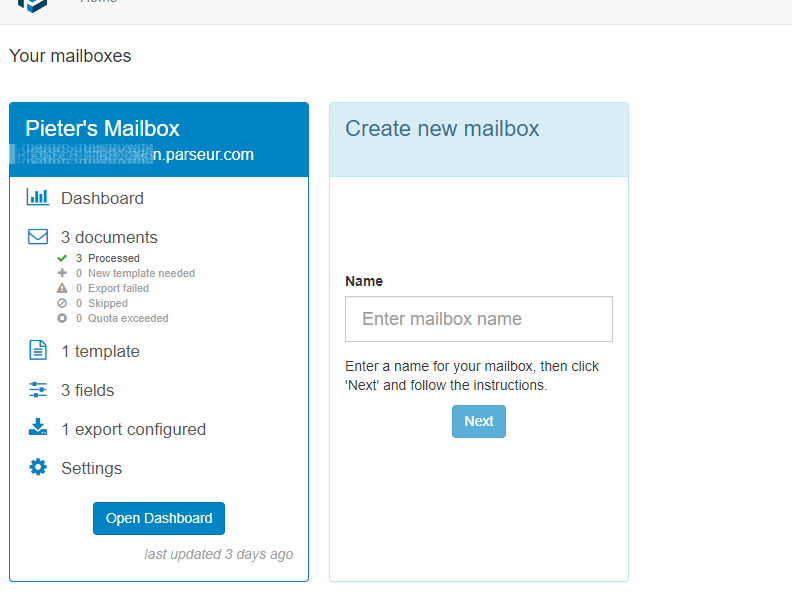This screenshot has height=600, width=800.
Task: Click the Settings gear icon
Action: click(38, 467)
